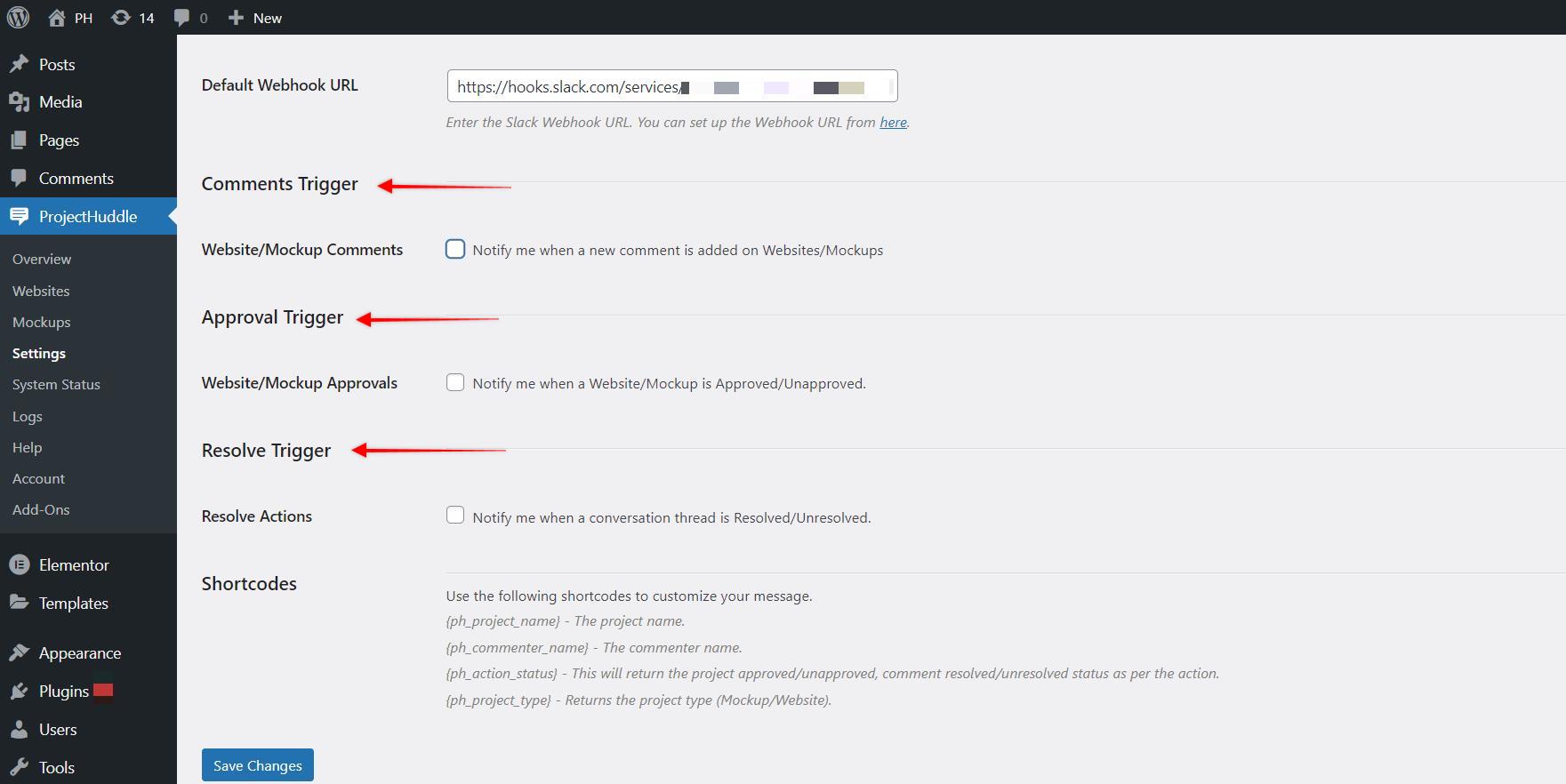
Task: Click the WordPress logo icon
Action: click(x=18, y=18)
